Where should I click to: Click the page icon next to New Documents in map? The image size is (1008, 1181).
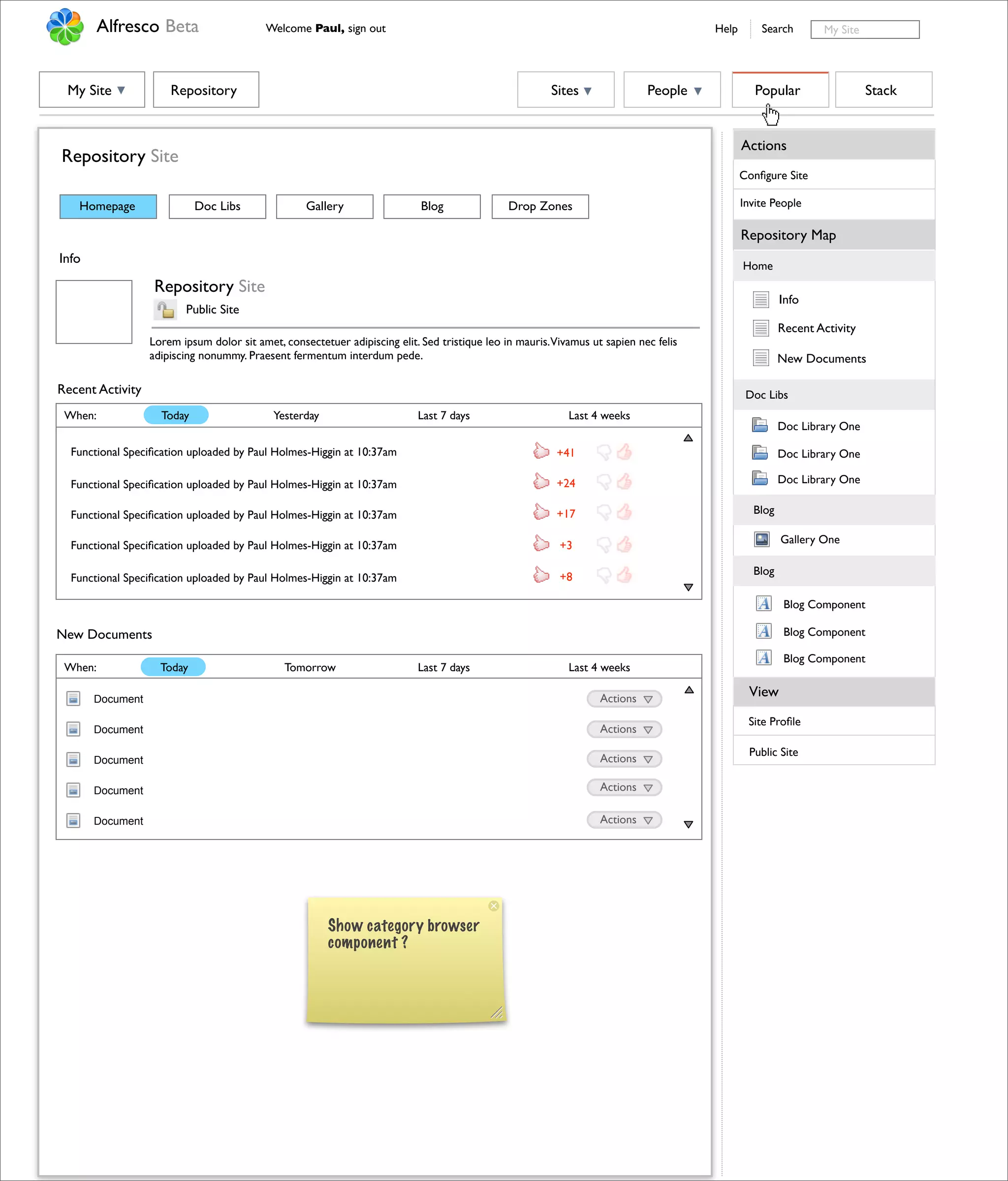tap(760, 358)
